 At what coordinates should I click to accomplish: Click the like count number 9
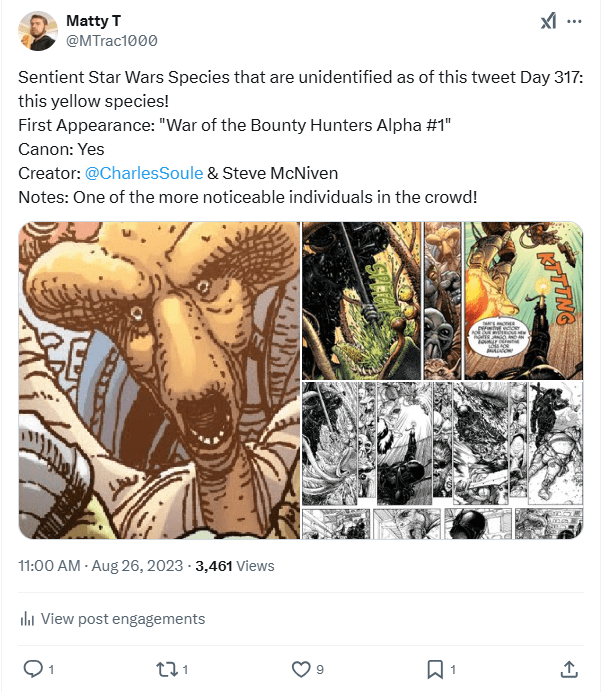320,668
